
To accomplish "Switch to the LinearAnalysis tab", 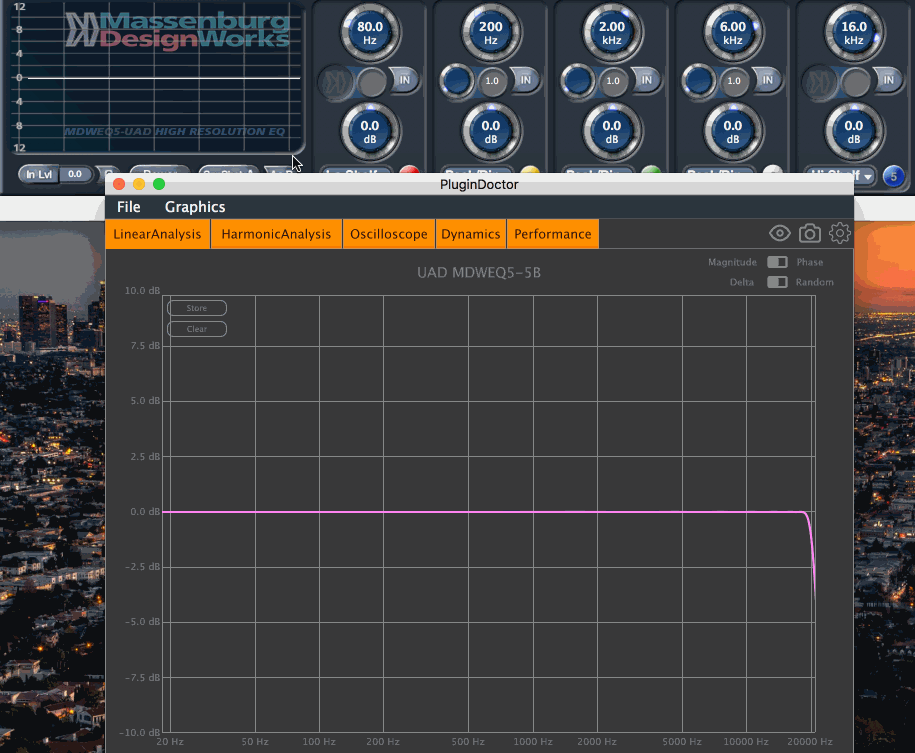I will pyautogui.click(x=158, y=234).
